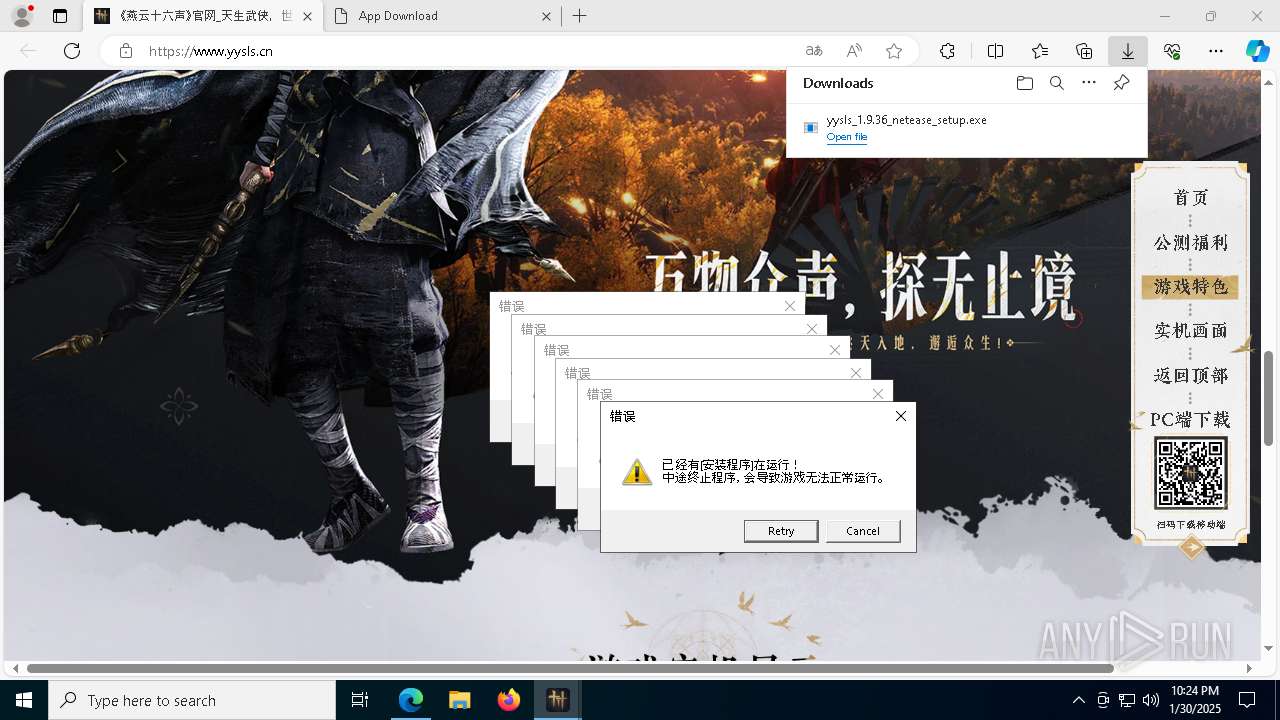Screen dimensions: 1280x720
Task: Open the tab actions menu icon
Action: click(60, 16)
